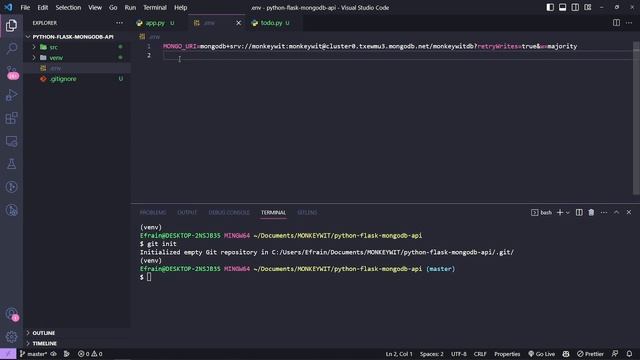Open Copilot status icon in status bar
640x360 pixels.
click(x=566, y=354)
